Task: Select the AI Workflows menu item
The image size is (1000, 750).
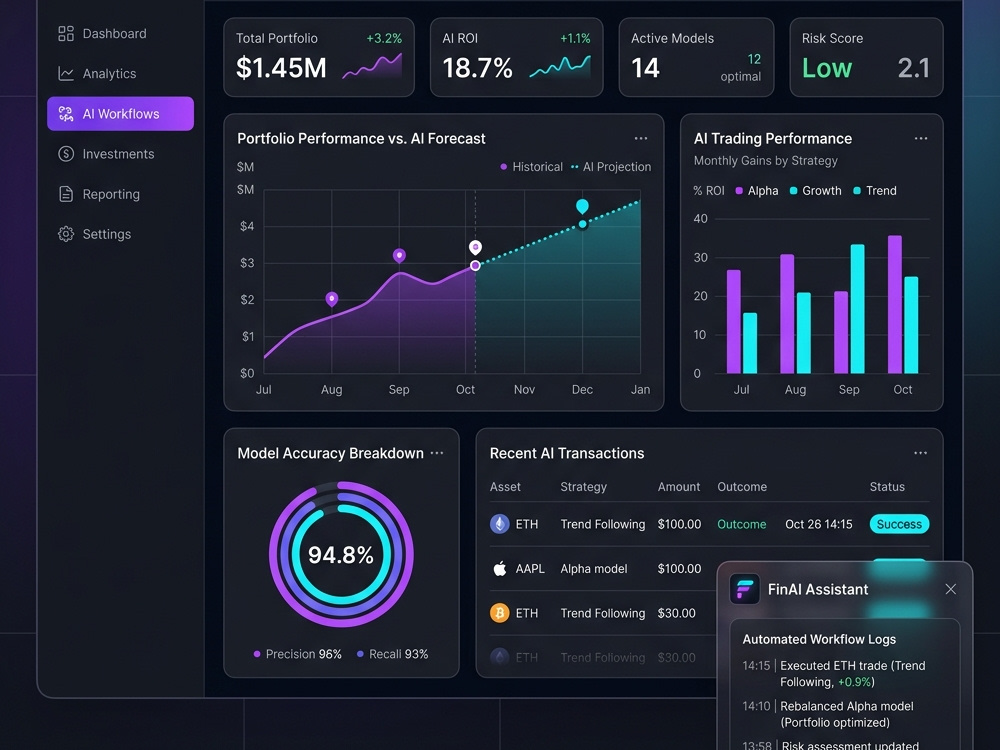Action: coord(121,114)
